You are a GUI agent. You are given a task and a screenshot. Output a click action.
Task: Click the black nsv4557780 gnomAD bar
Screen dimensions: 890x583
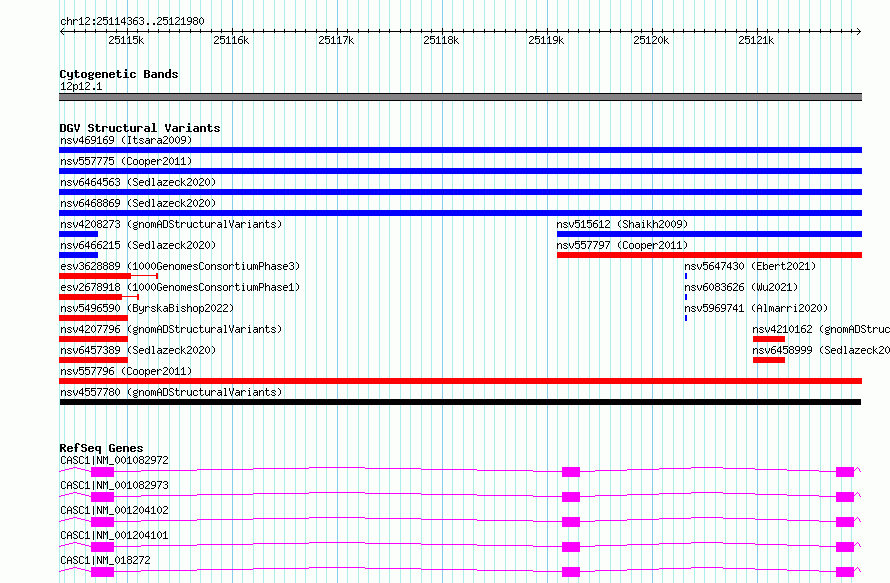coord(460,402)
